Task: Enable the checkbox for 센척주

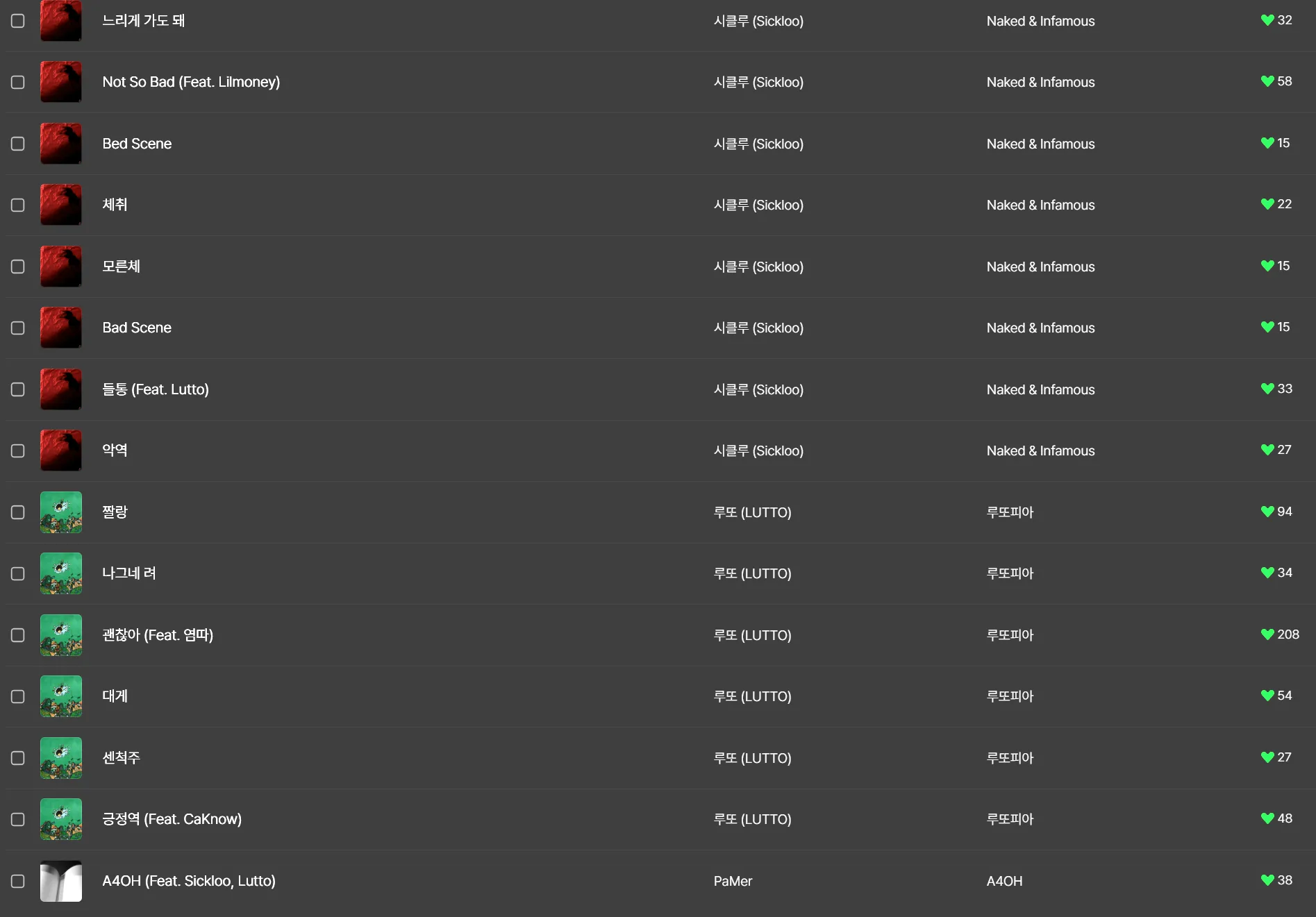Action: pos(18,758)
